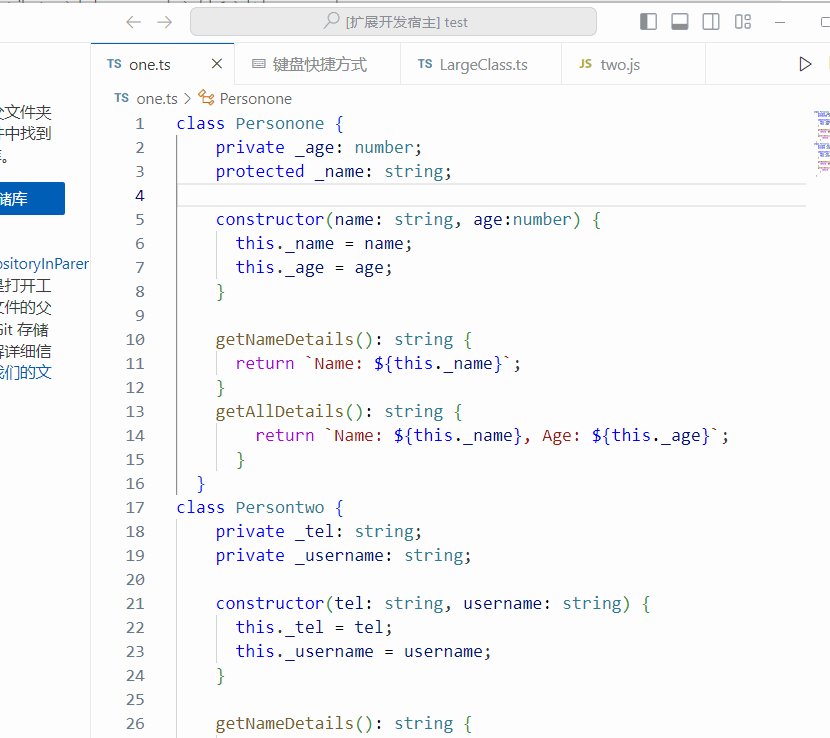Click the class name Personone on line 1
This screenshot has width=830, height=738.
point(279,123)
